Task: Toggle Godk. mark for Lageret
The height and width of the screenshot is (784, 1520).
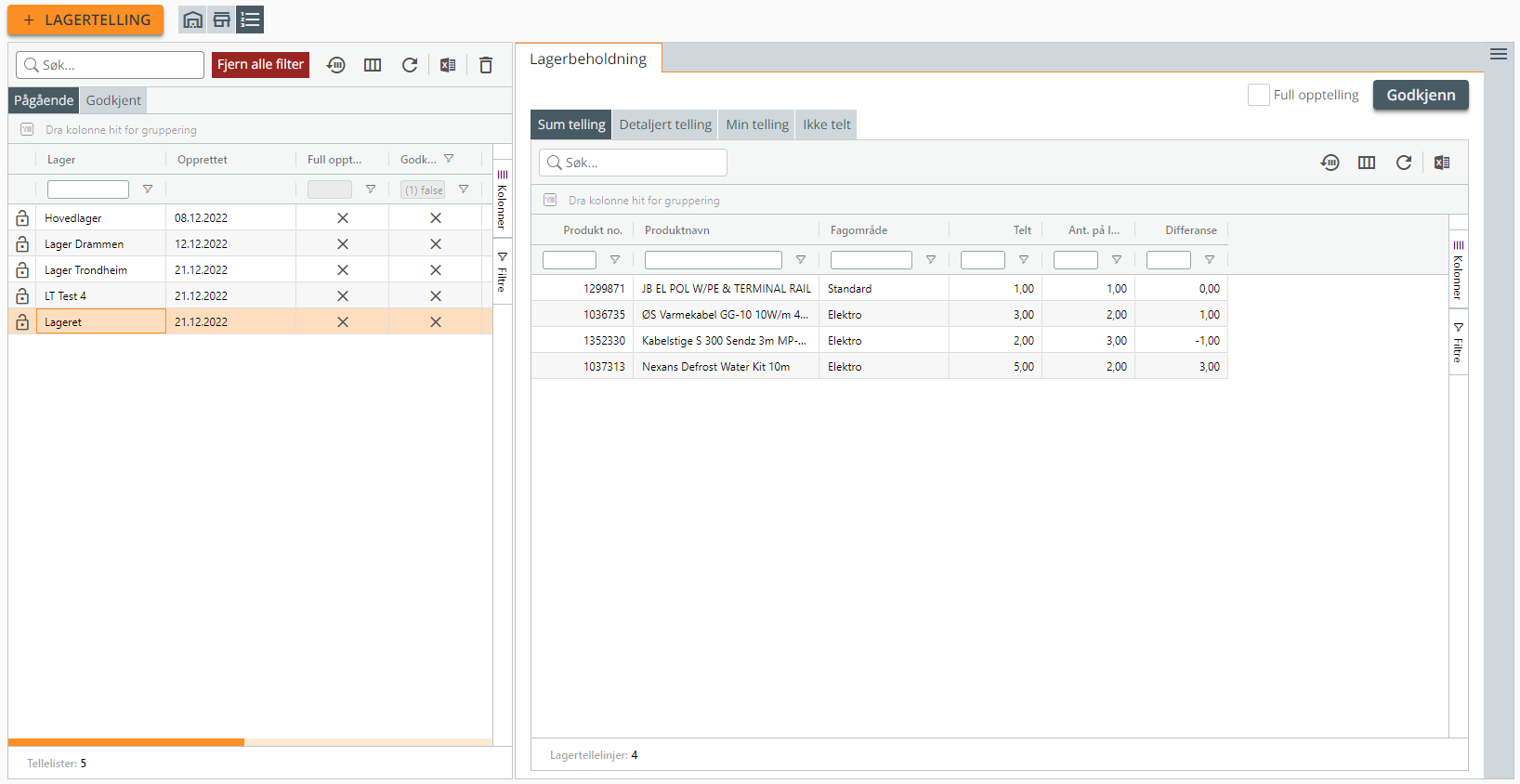Action: pyautogui.click(x=436, y=321)
